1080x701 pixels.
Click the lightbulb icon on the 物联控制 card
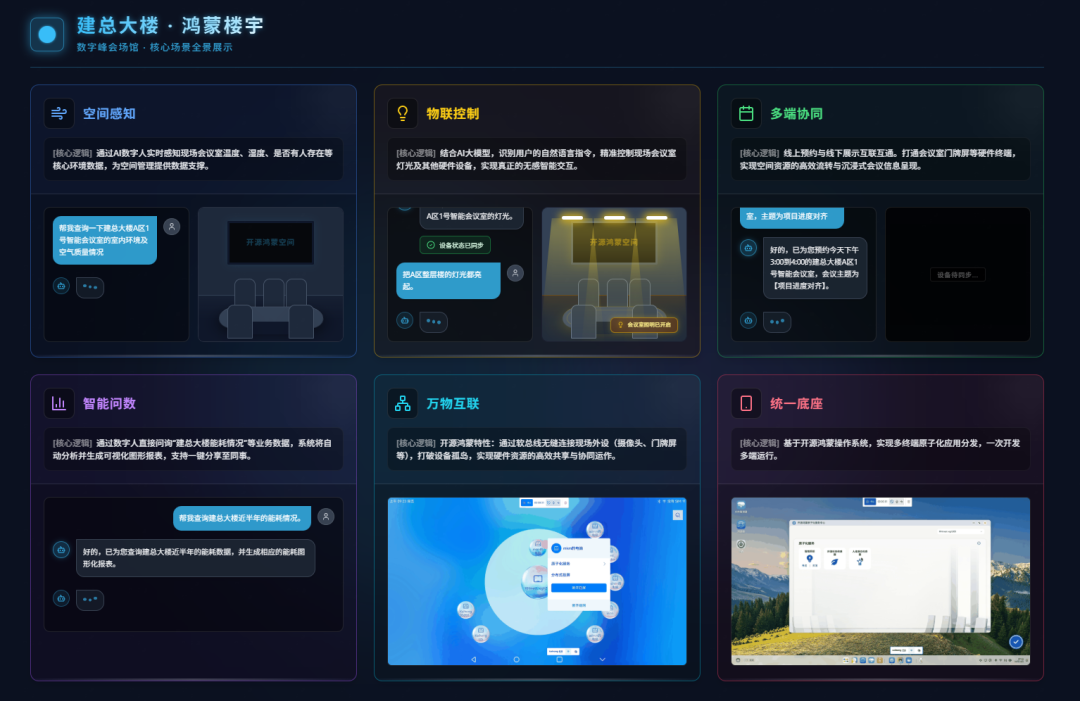click(401, 113)
